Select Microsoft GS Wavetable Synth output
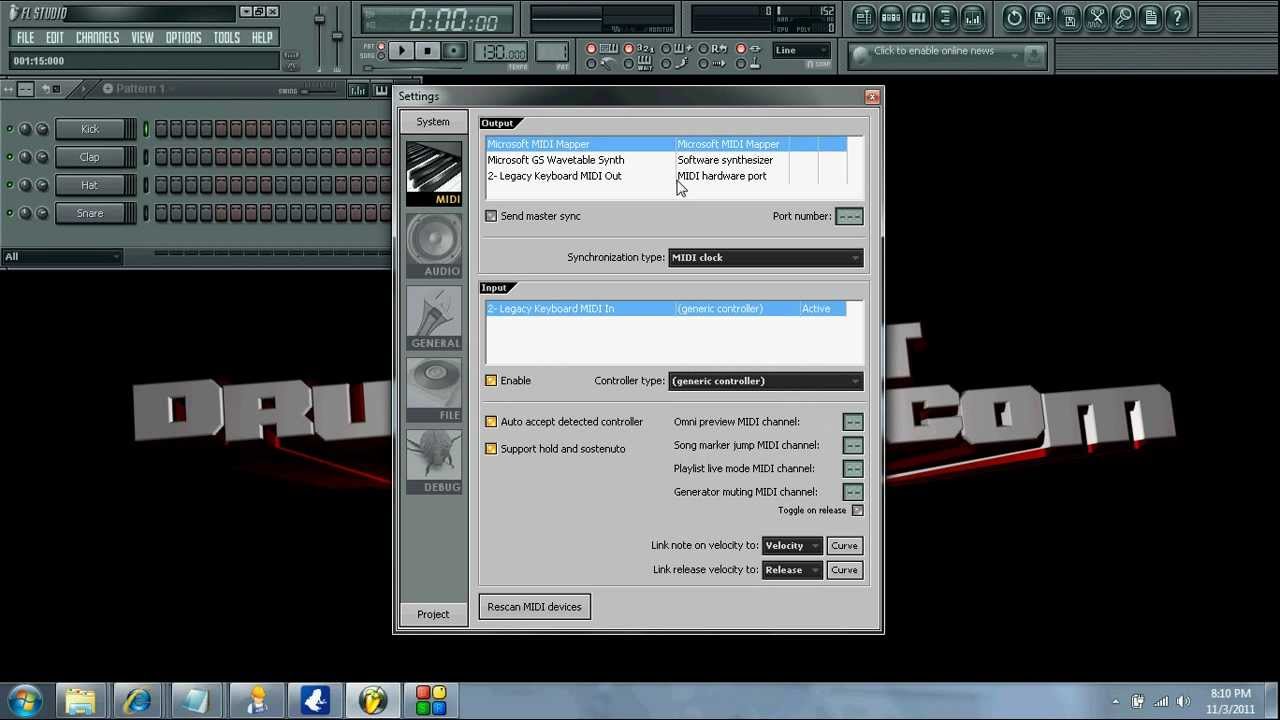 tap(666, 160)
